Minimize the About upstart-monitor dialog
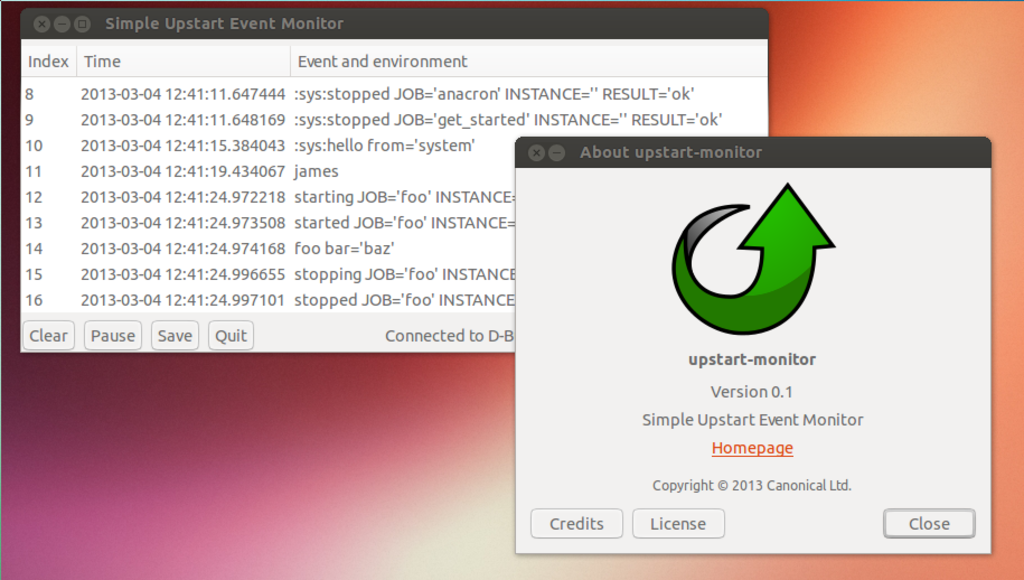Viewport: 1024px width, 580px height. click(557, 153)
